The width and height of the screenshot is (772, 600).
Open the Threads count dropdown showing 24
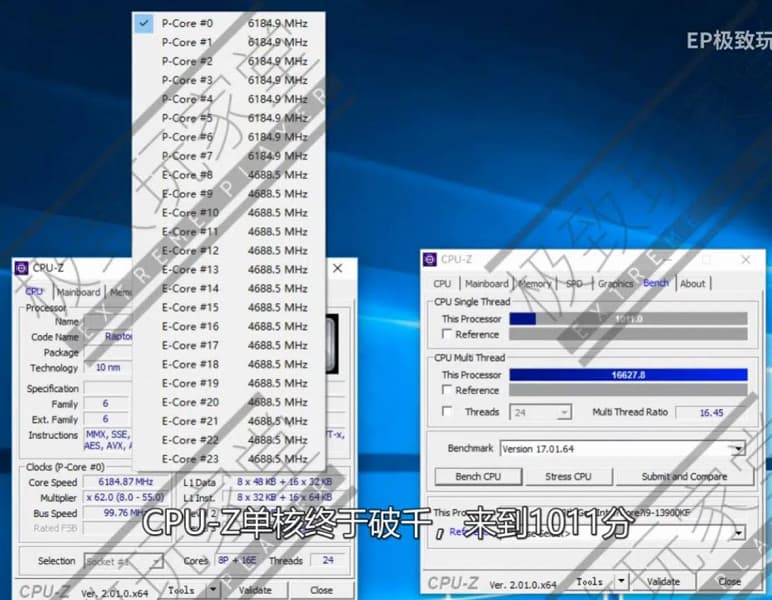[541, 412]
